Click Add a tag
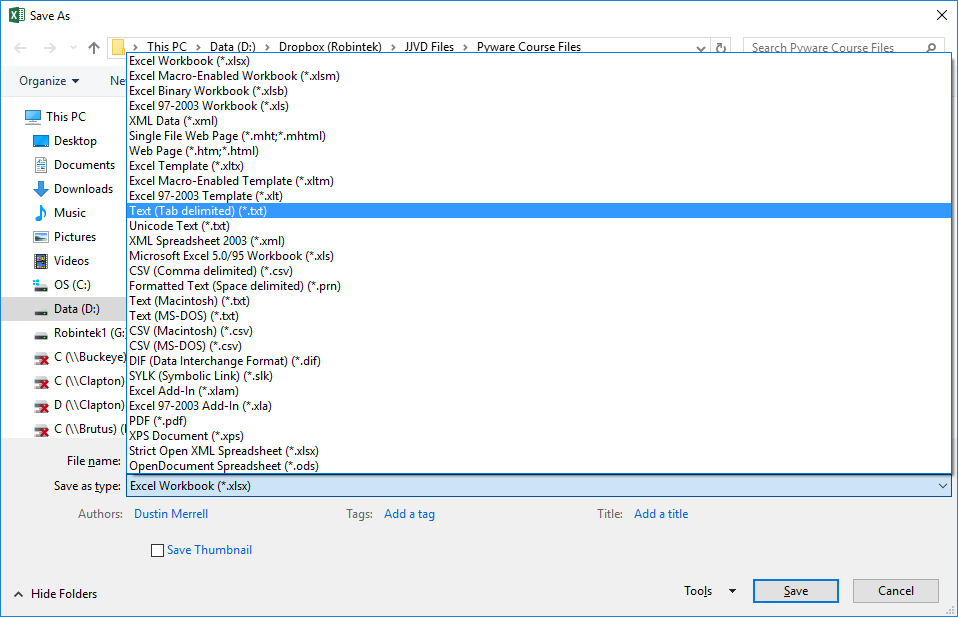 click(x=409, y=514)
